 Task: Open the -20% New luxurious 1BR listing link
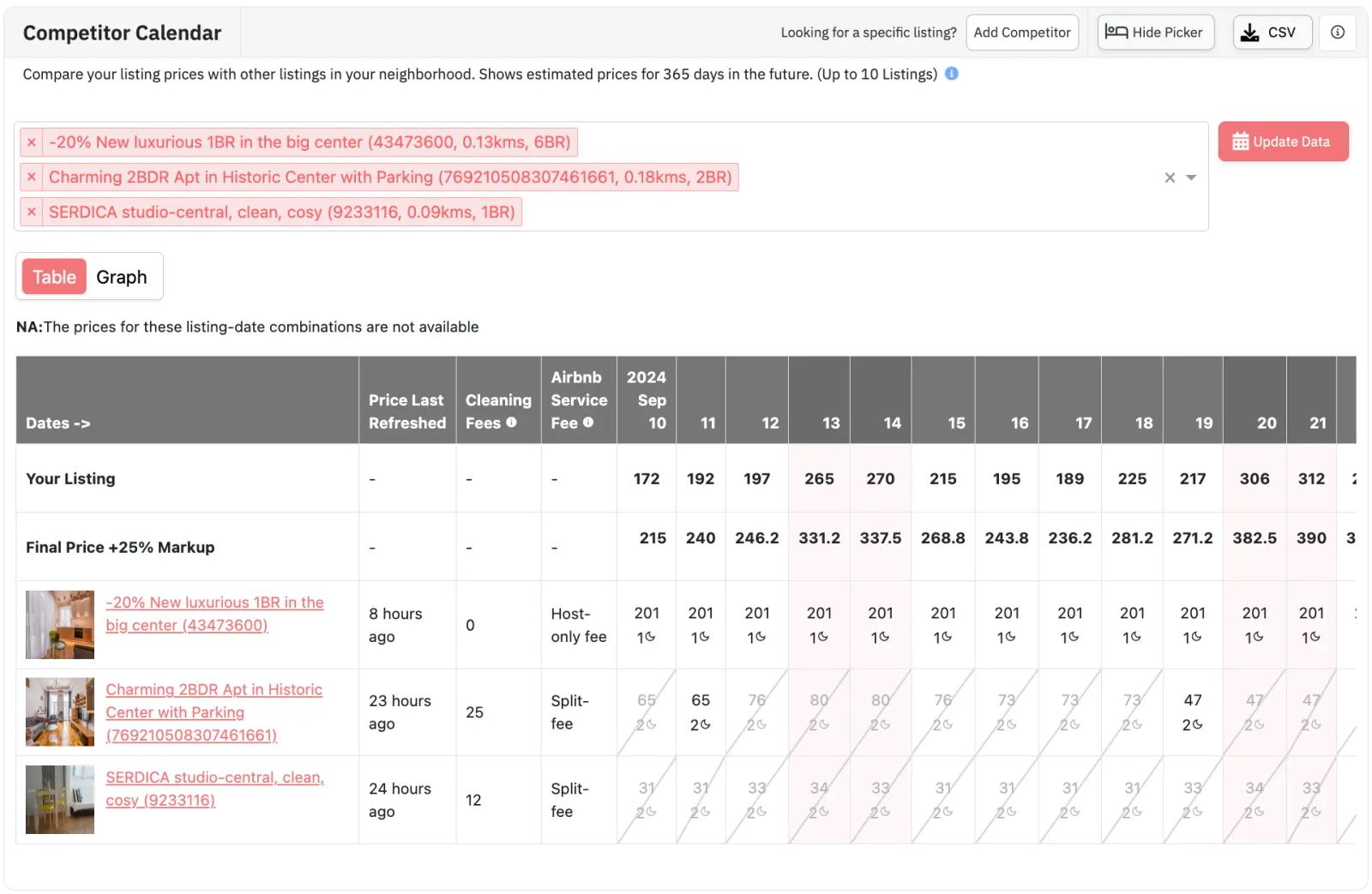(214, 614)
